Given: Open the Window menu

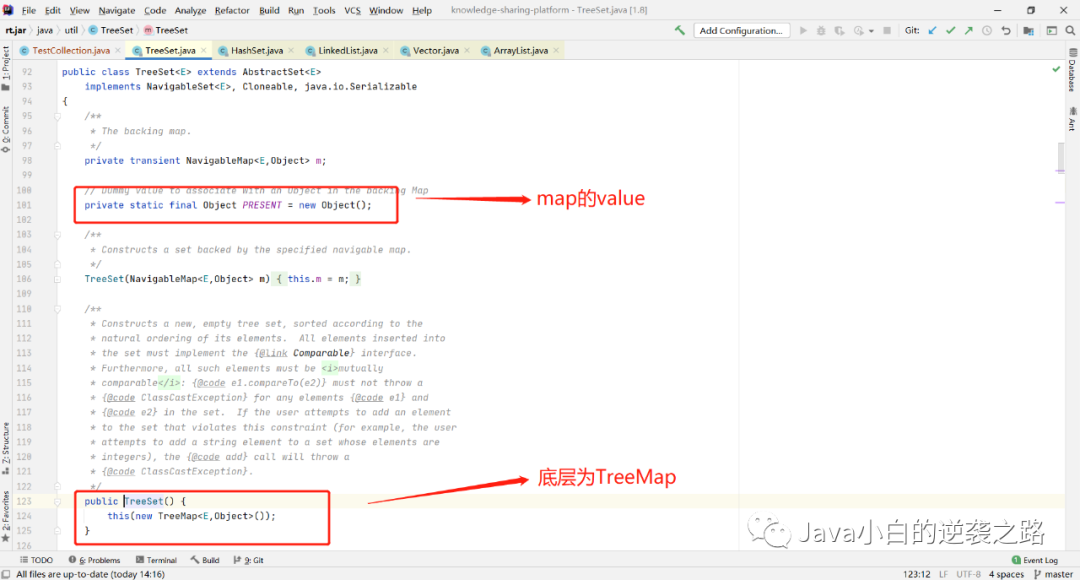Looking at the screenshot, I should click(386, 10).
